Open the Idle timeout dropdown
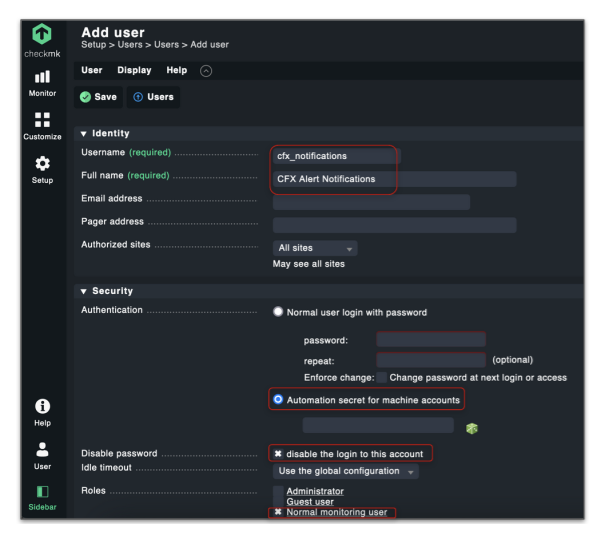Screen dimensions: 608x540 point(345,471)
